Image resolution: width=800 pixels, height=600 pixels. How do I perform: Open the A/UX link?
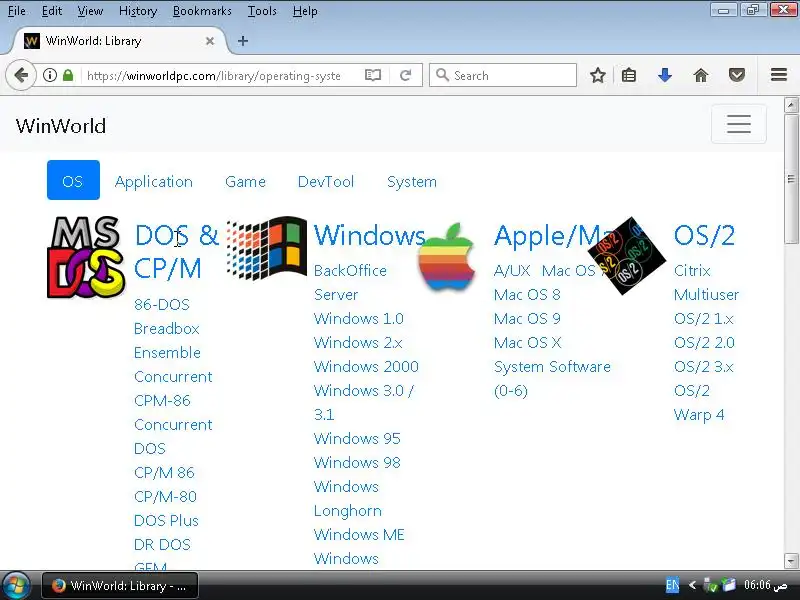[512, 270]
